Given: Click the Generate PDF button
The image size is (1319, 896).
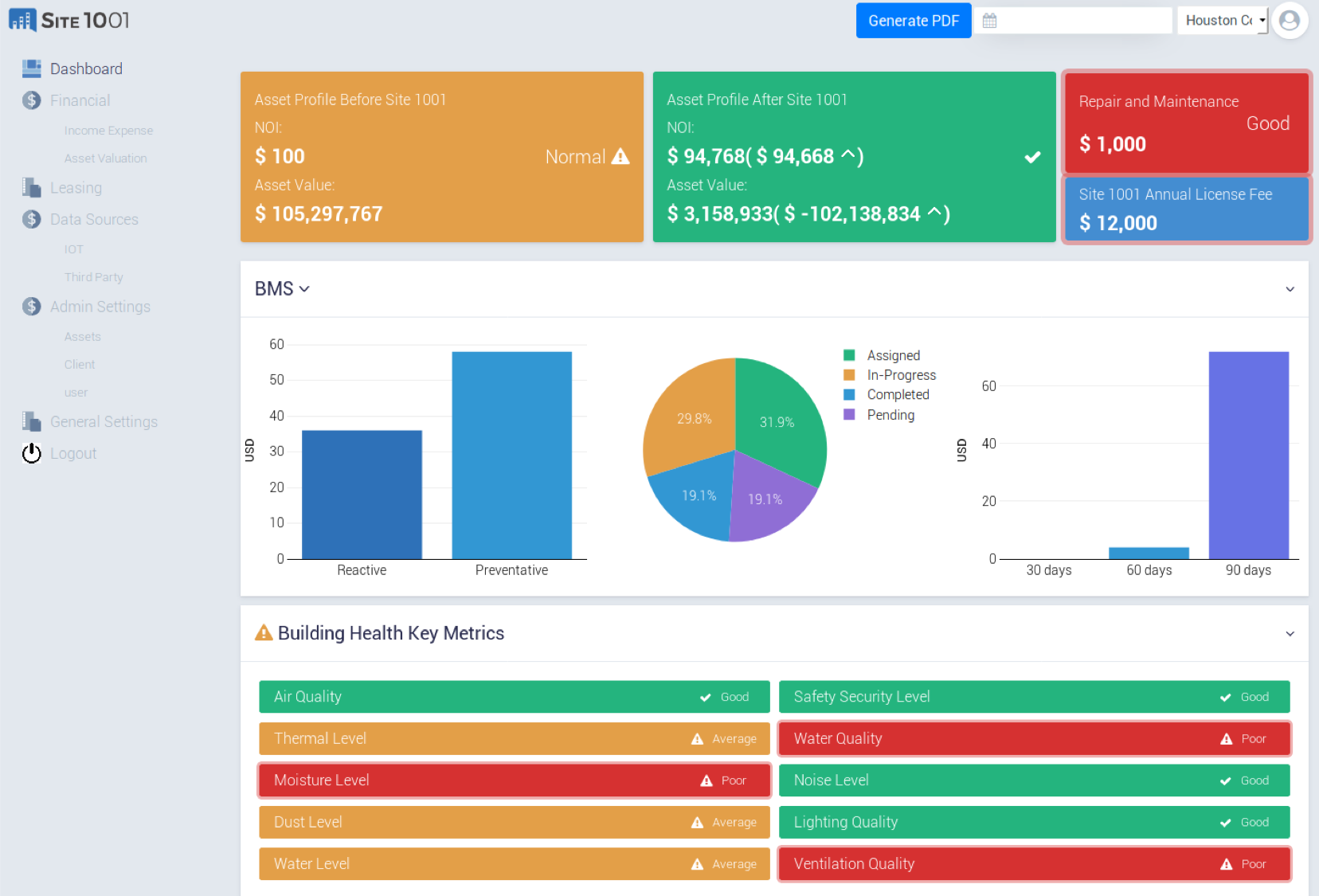Looking at the screenshot, I should [913, 21].
